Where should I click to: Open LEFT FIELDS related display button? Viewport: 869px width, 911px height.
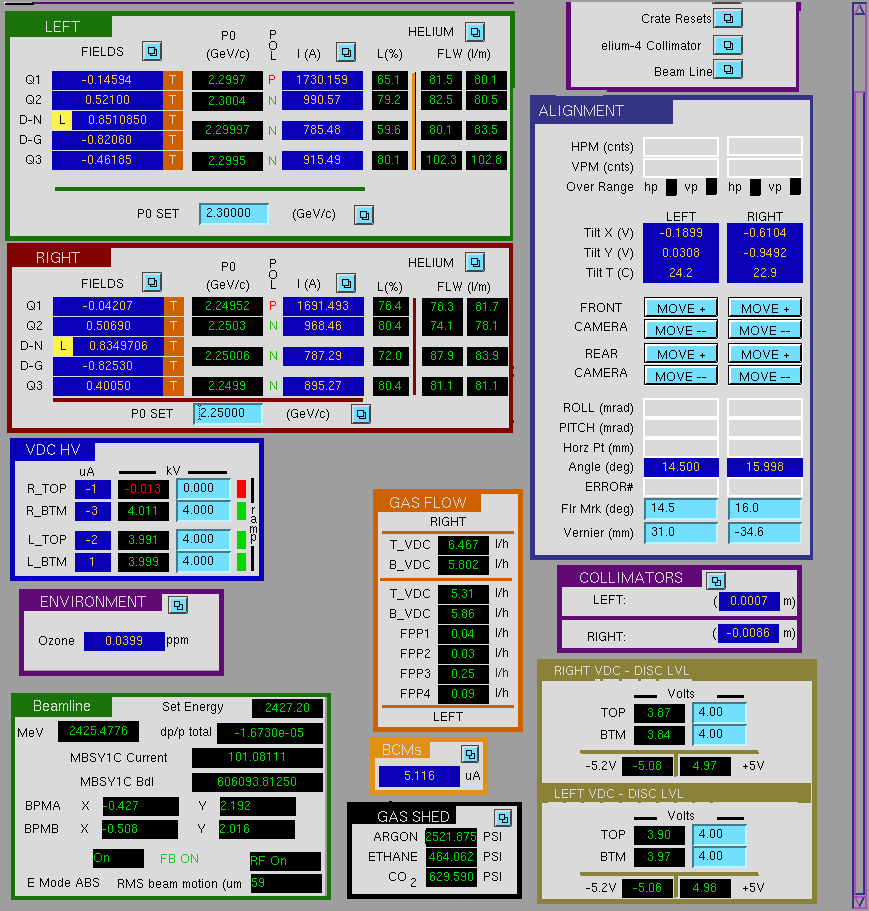pyautogui.click(x=152, y=52)
